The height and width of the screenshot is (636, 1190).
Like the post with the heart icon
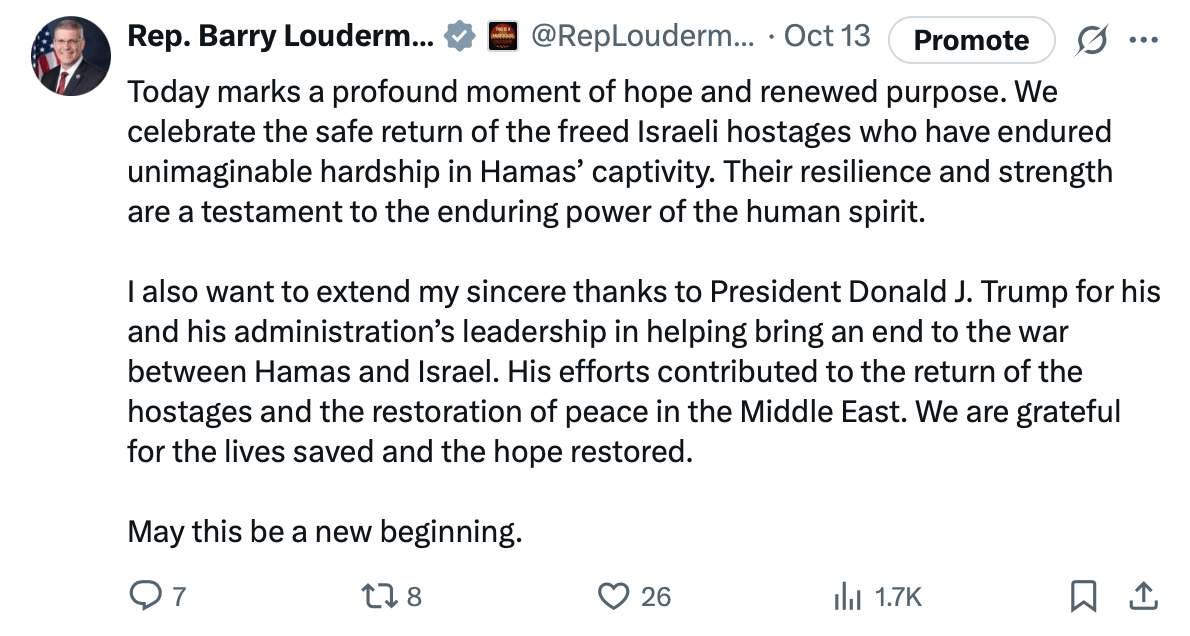tap(611, 597)
